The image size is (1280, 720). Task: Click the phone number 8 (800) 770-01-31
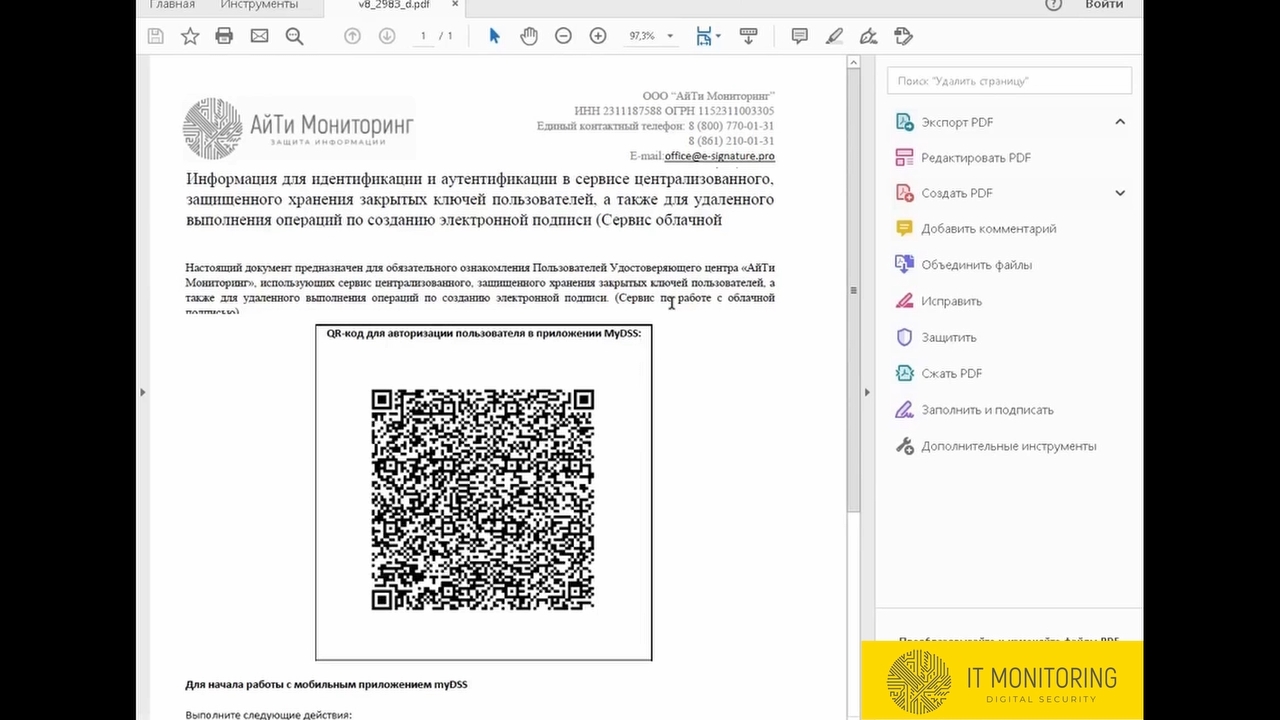pyautogui.click(x=731, y=126)
